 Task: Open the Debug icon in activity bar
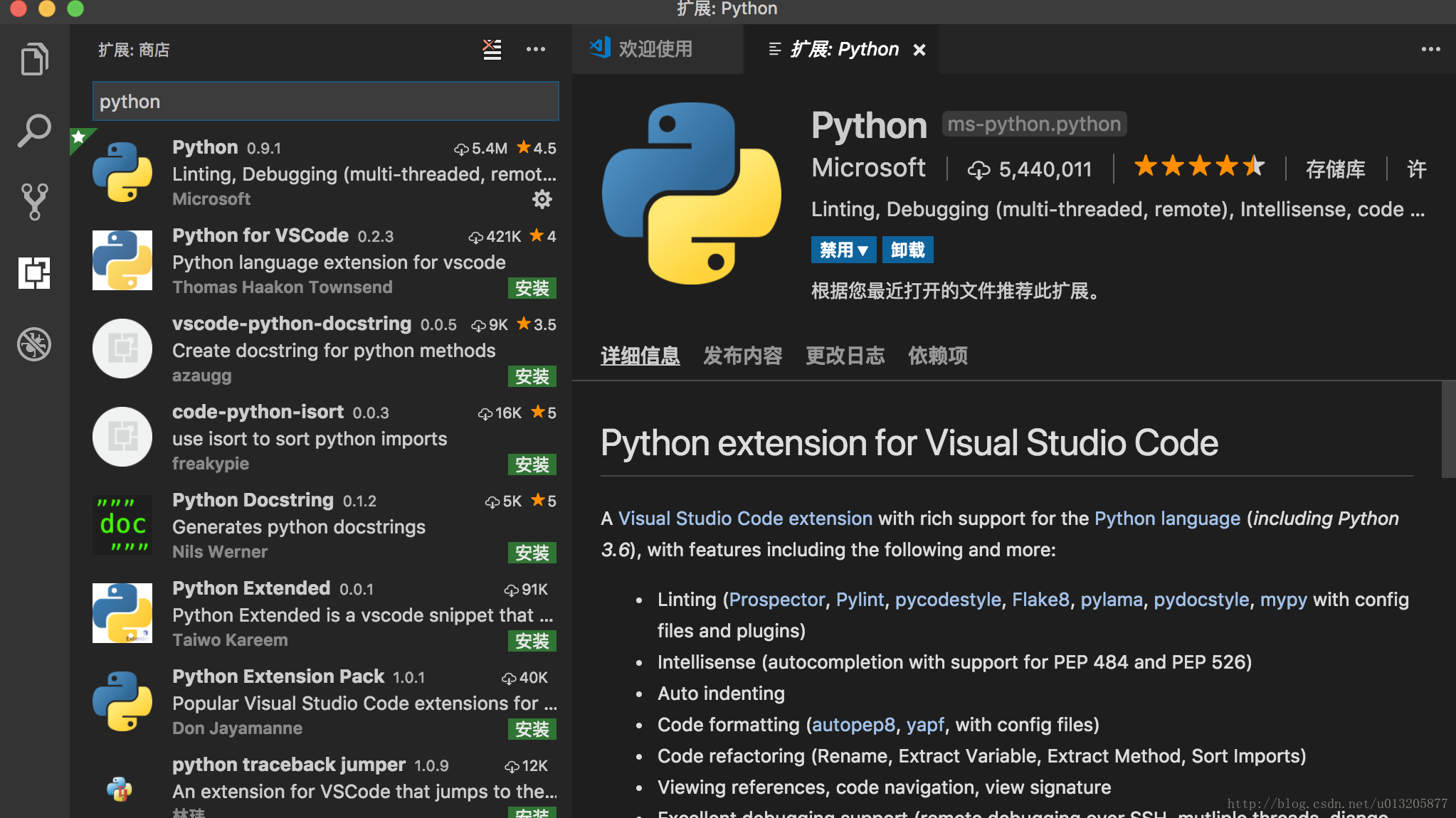click(34, 344)
